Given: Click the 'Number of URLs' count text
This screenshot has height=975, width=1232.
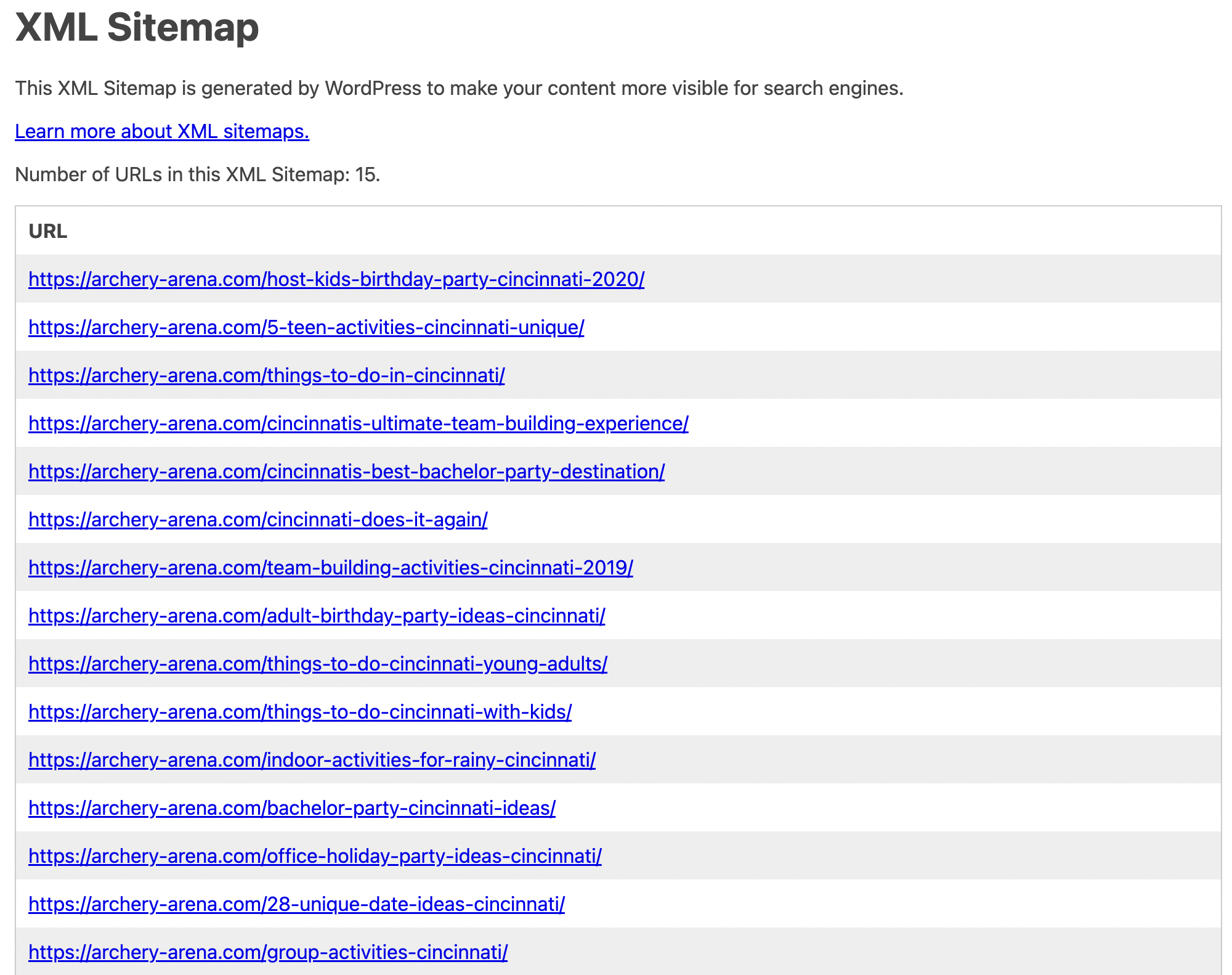Looking at the screenshot, I should [196, 174].
